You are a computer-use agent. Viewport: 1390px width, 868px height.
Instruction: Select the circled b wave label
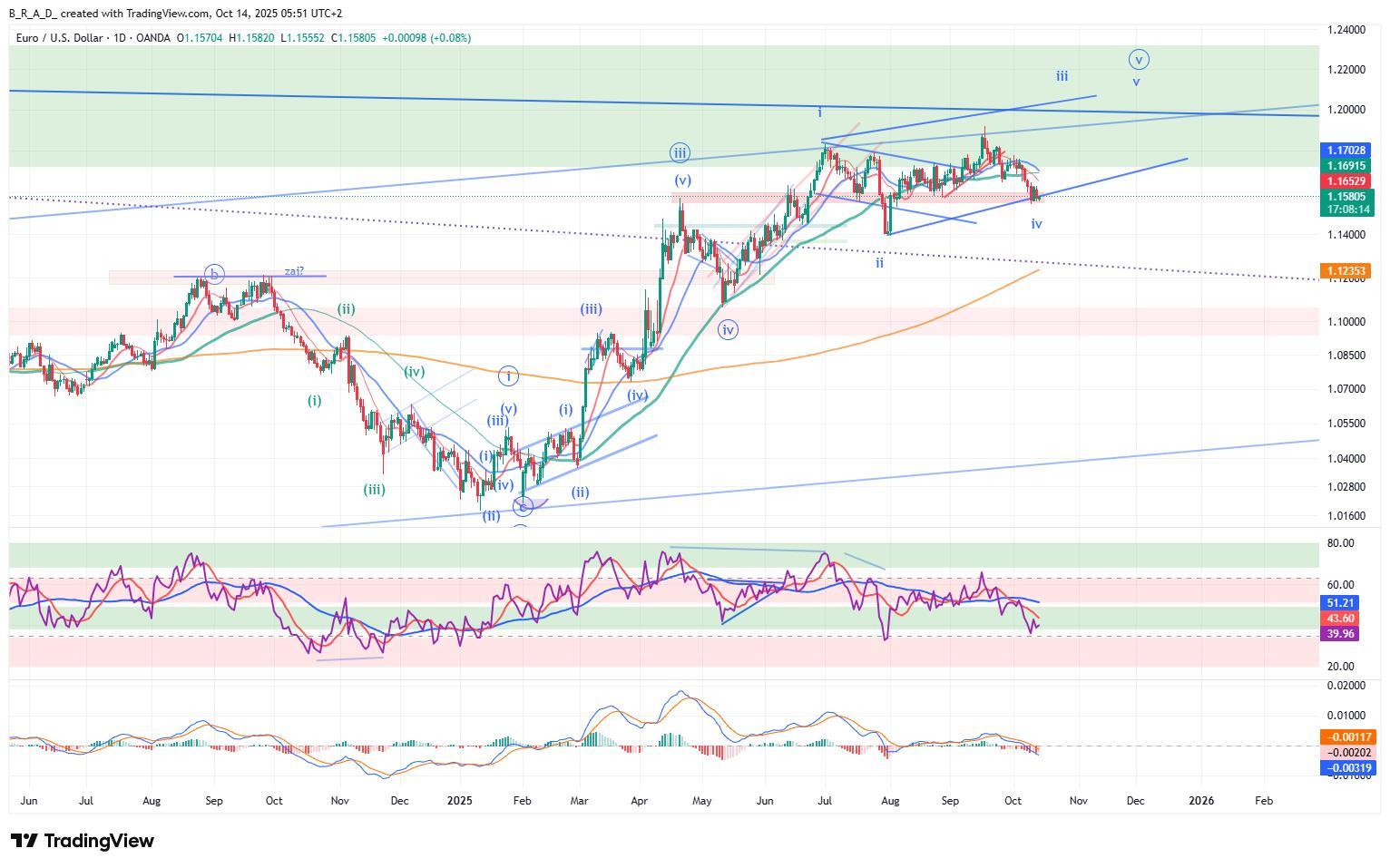(x=214, y=274)
